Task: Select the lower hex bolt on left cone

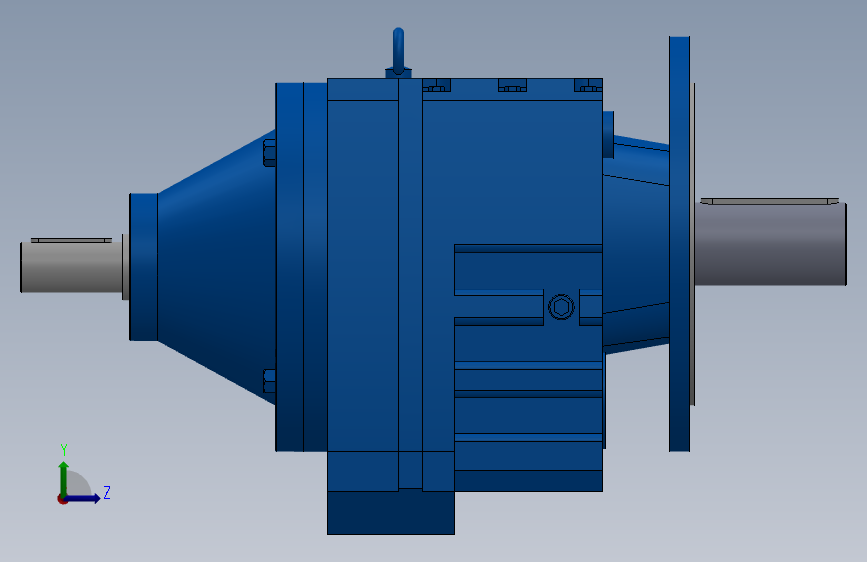Action: click(269, 381)
